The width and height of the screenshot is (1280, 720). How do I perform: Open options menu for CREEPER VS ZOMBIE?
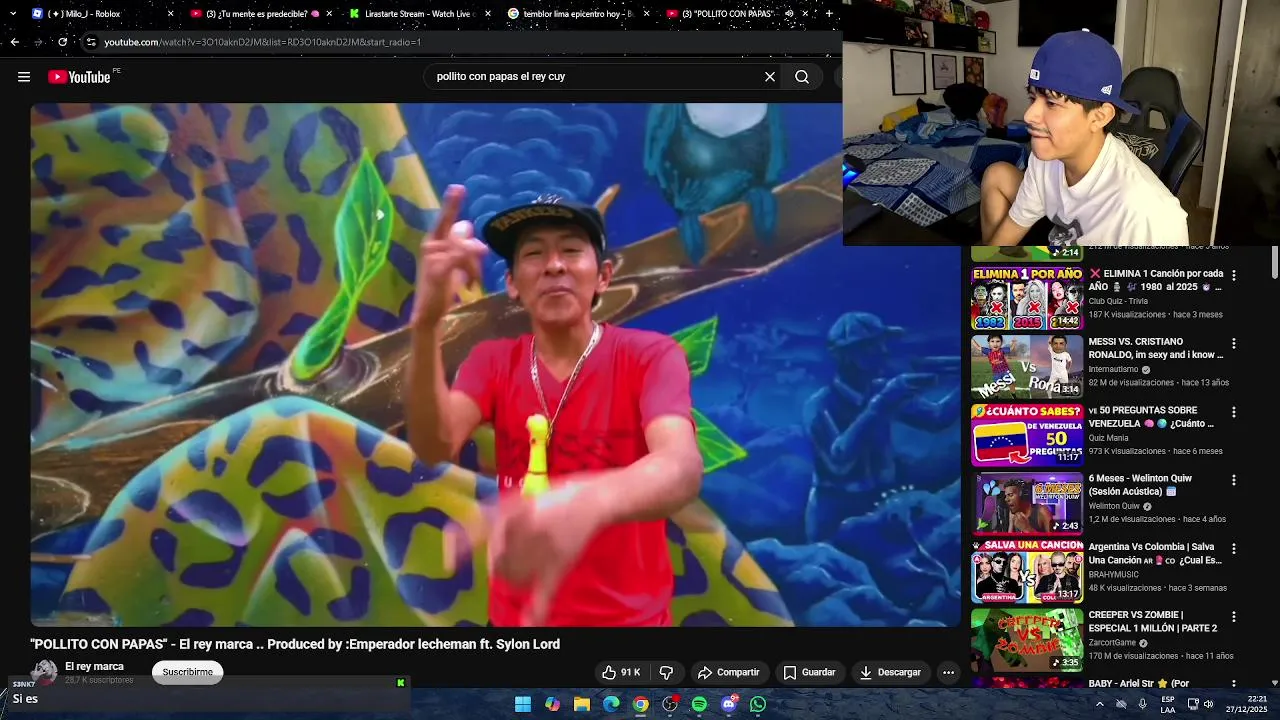(x=1233, y=617)
